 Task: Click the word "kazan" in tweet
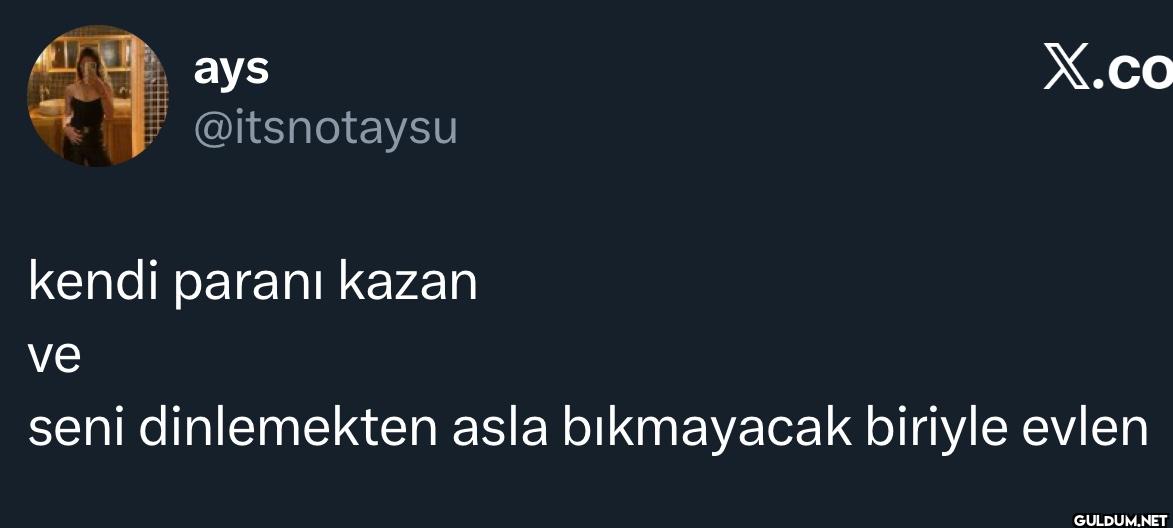tap(408, 282)
